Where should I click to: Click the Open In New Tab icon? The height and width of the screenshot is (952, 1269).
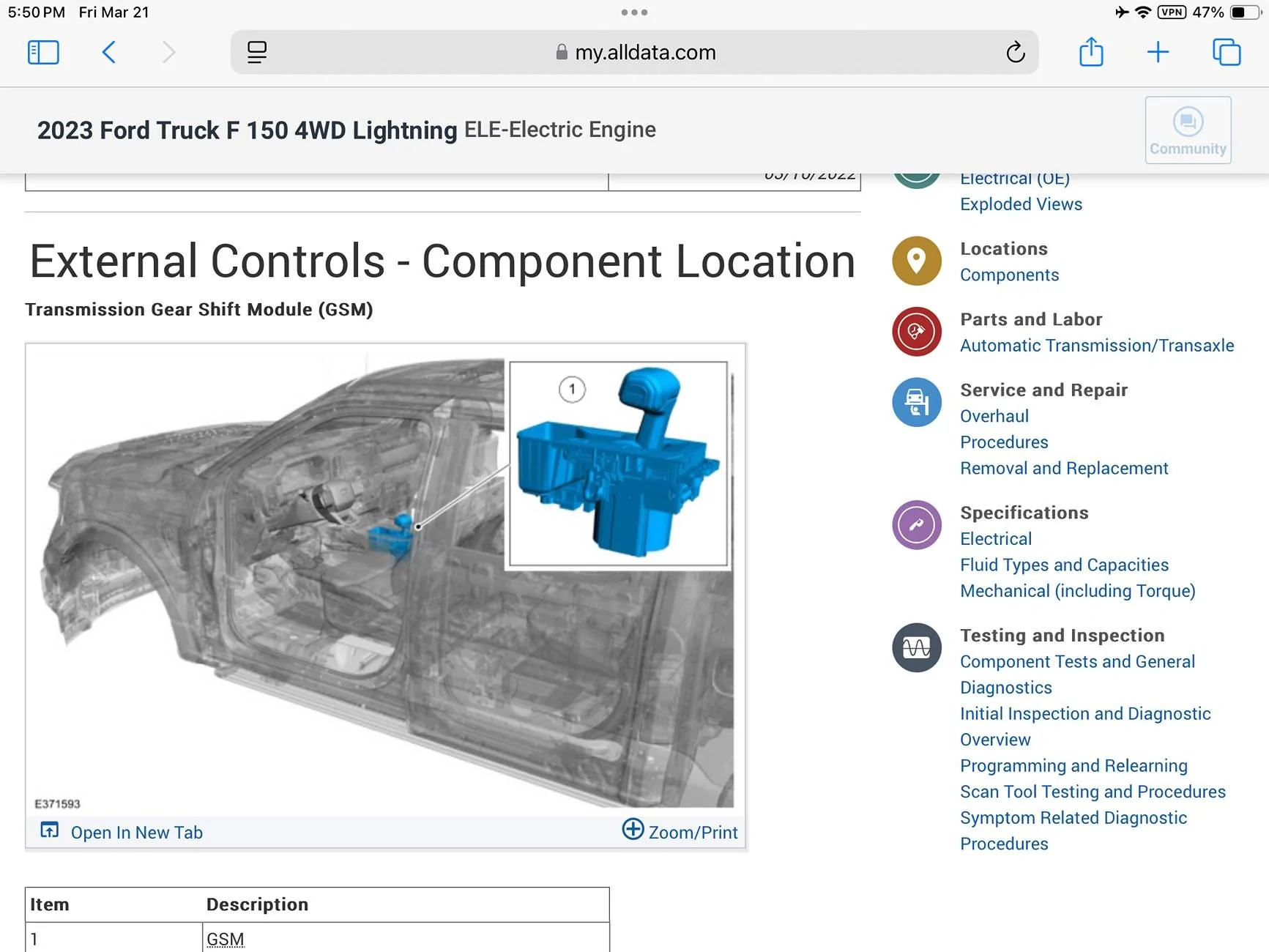click(x=50, y=830)
